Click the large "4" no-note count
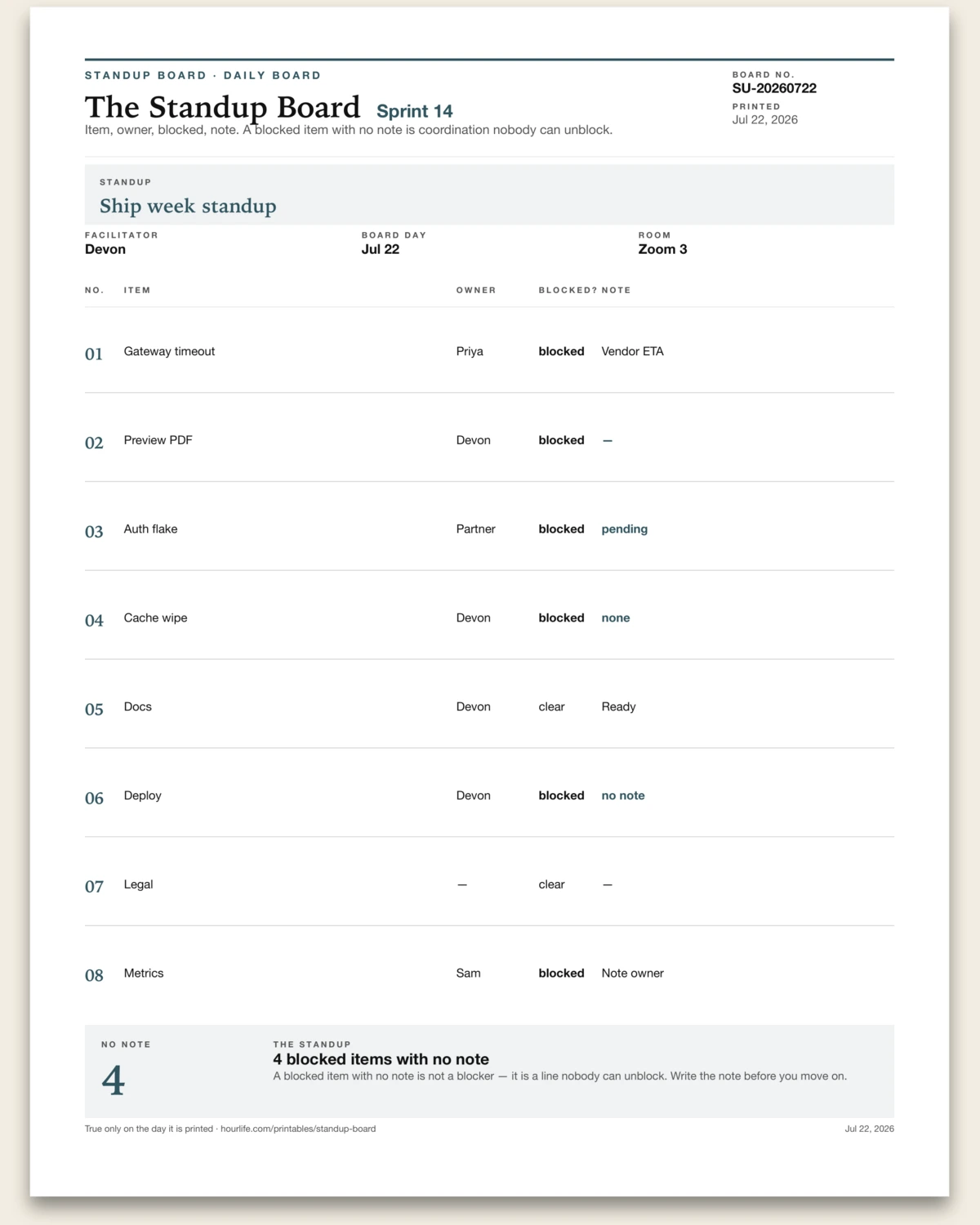980x1225 pixels. click(114, 1080)
